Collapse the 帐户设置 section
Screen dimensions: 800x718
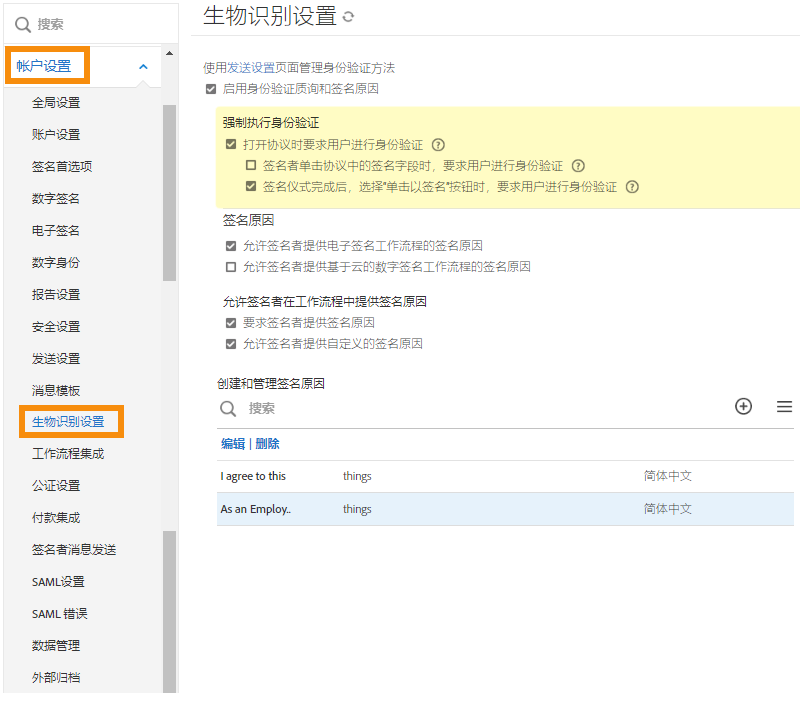[142, 68]
